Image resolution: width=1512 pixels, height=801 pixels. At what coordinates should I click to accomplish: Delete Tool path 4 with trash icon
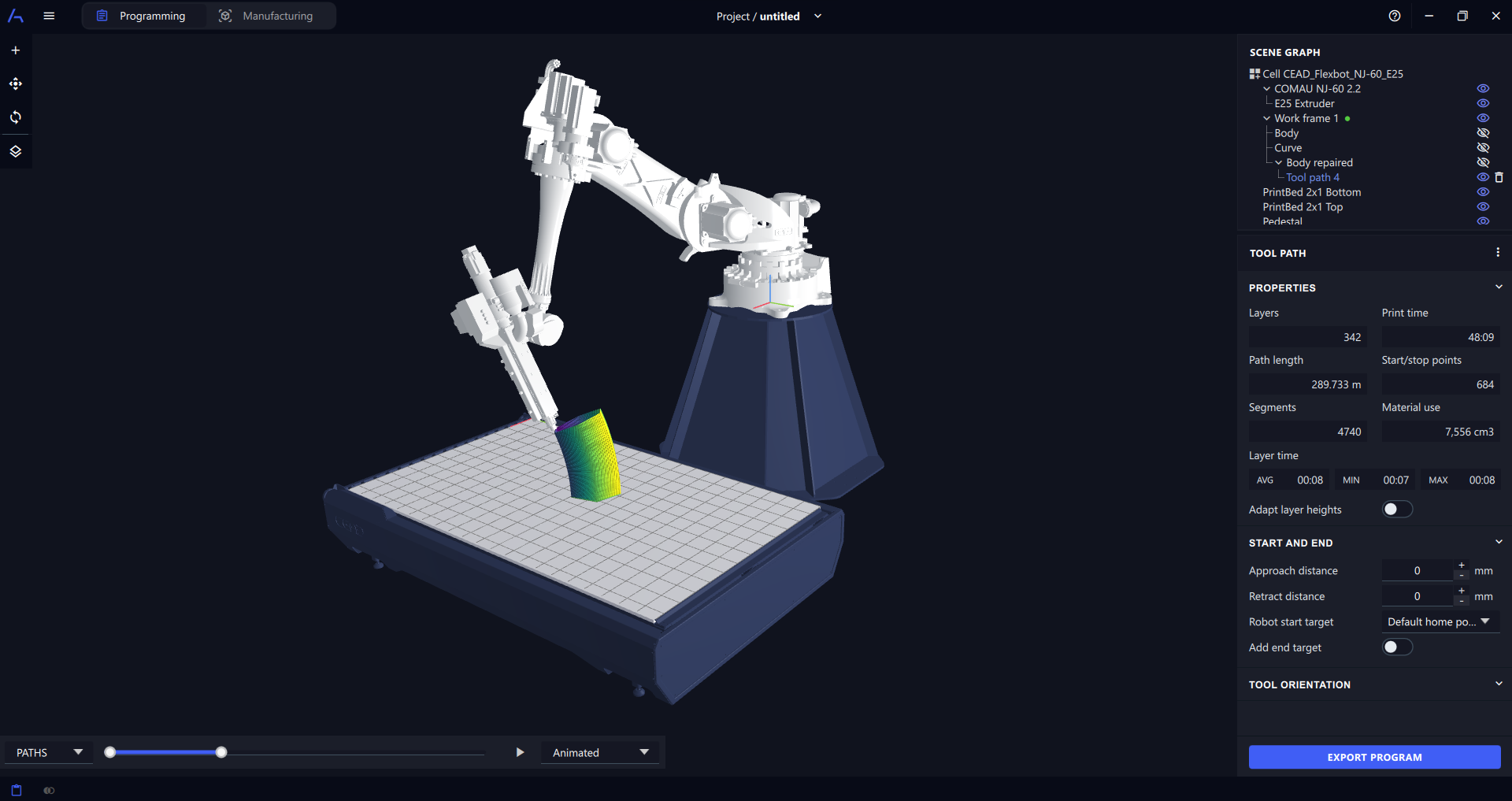tap(1499, 177)
